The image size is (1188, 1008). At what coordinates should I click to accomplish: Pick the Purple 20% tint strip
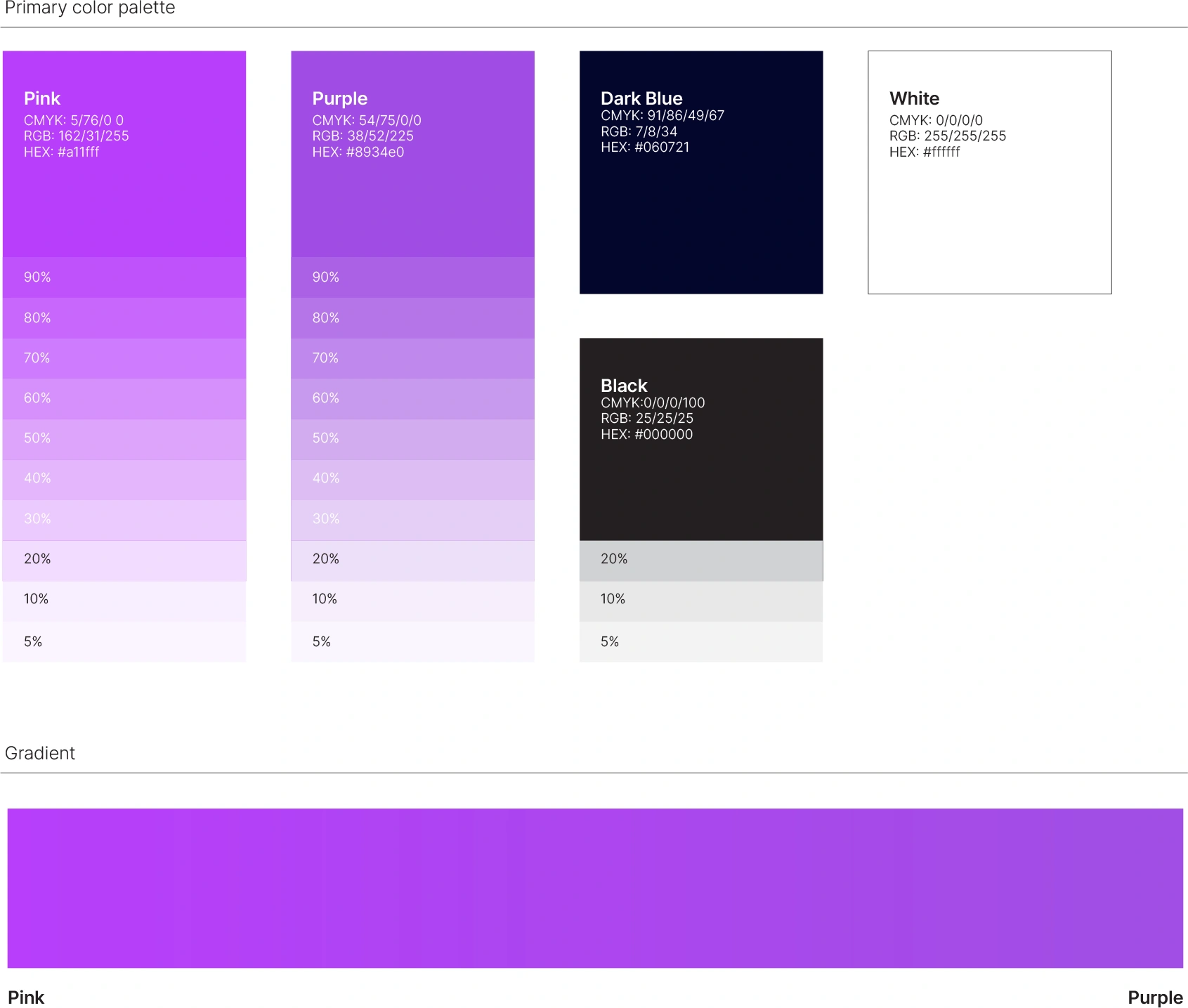coord(412,561)
